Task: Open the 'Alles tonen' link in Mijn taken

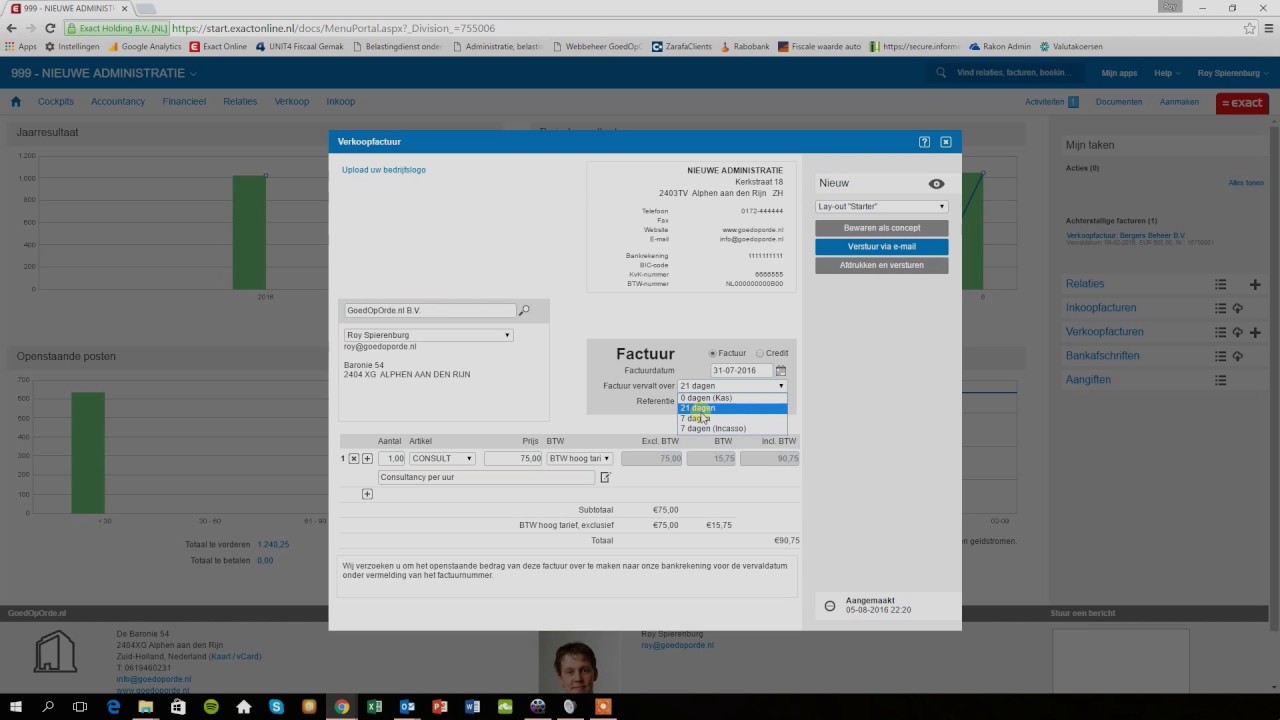Action: click(1246, 184)
